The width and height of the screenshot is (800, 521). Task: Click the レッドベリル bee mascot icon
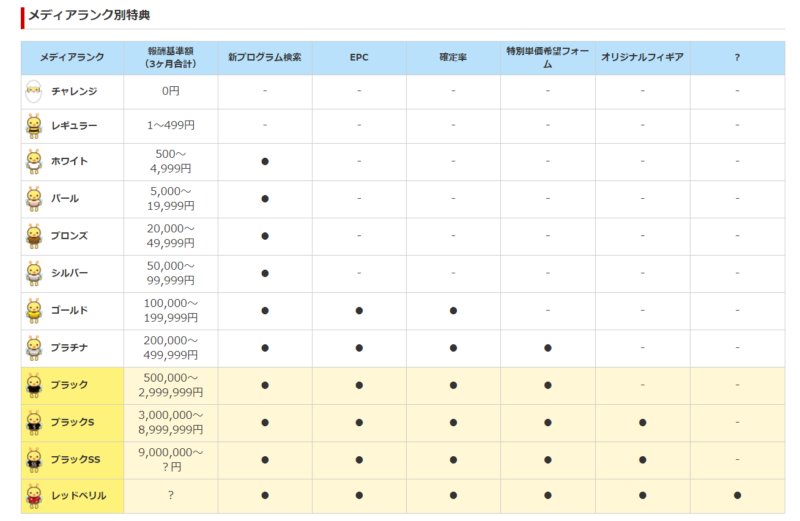(34, 495)
